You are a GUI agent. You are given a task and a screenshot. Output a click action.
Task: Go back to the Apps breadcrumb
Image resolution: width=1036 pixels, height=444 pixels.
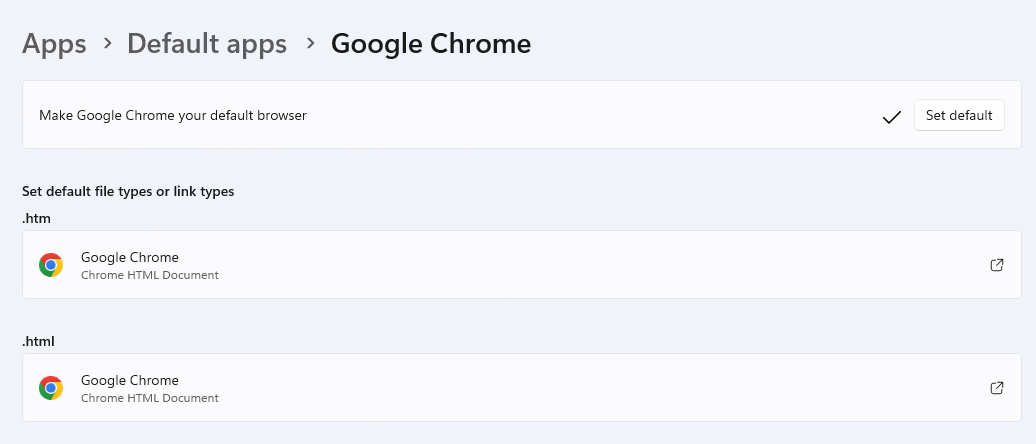pos(54,44)
